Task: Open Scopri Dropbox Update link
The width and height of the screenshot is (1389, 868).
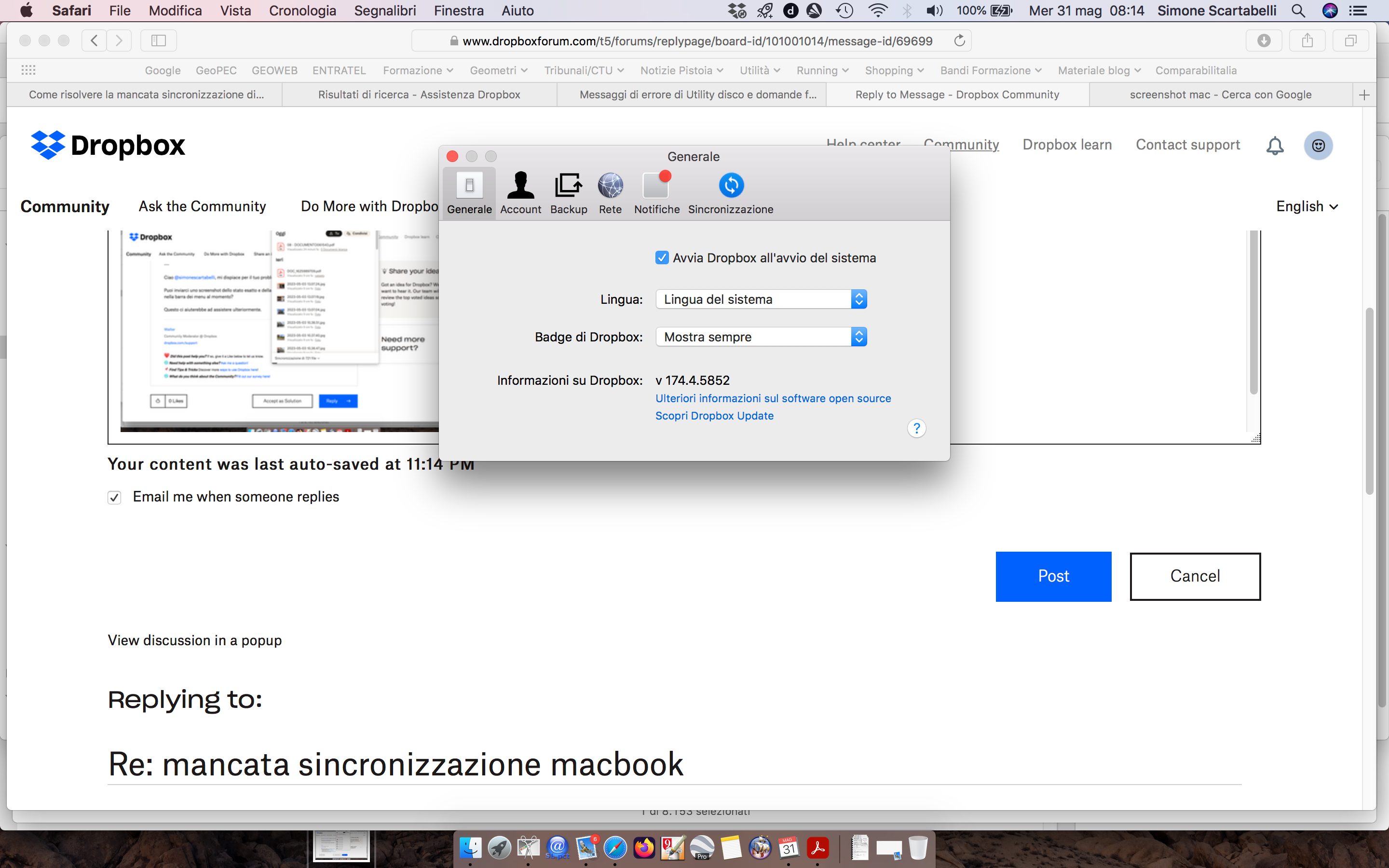Action: point(714,416)
